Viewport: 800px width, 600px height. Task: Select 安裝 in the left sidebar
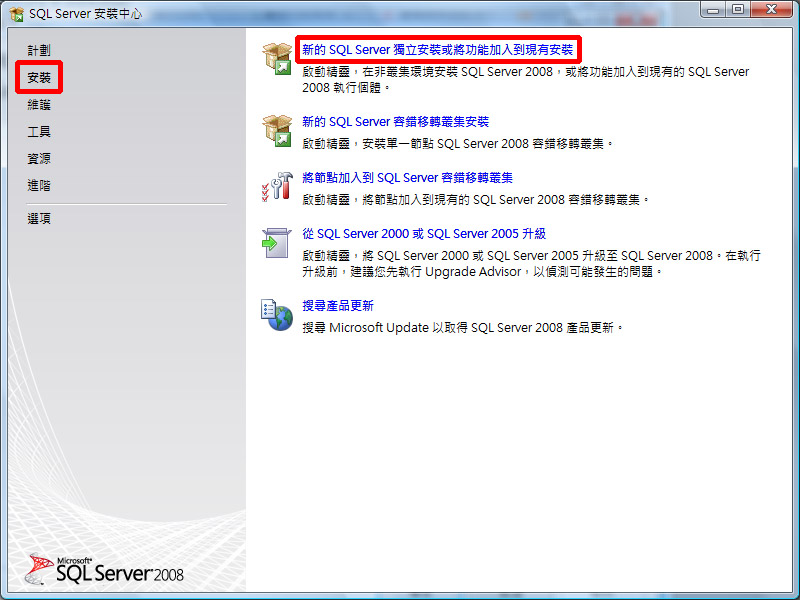pos(39,78)
